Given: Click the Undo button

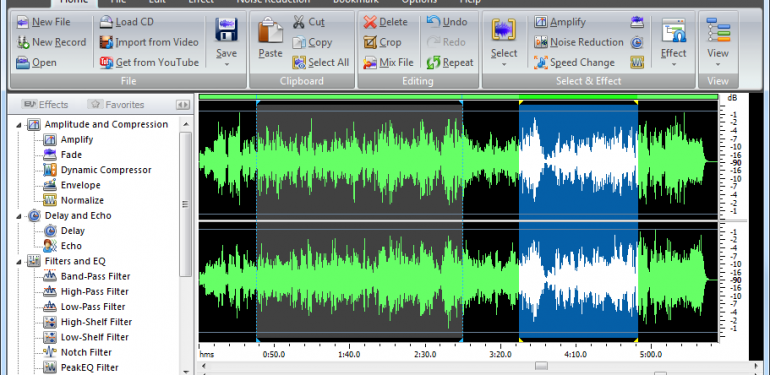Looking at the screenshot, I should (x=447, y=22).
